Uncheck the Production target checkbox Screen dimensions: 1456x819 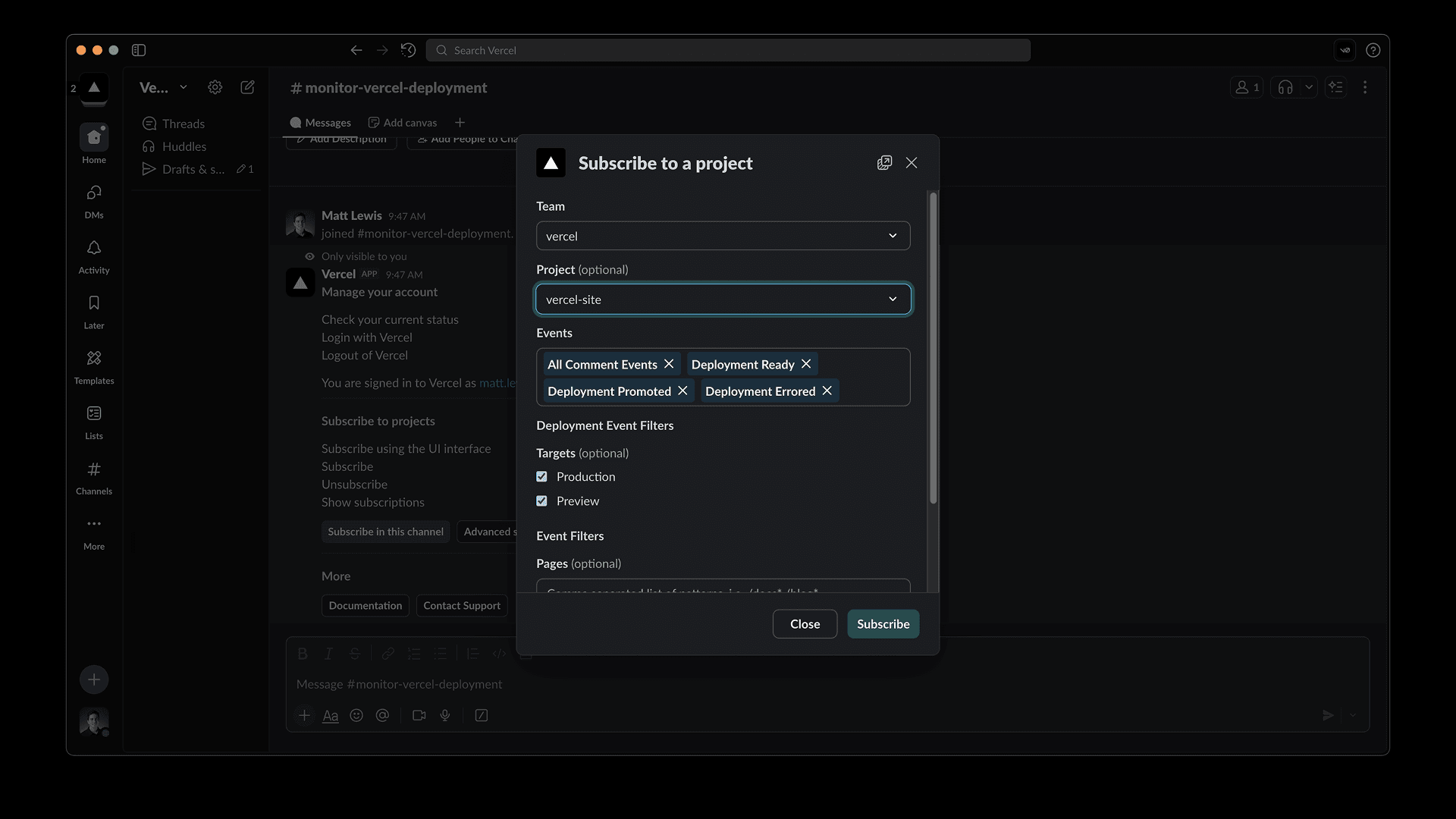541,477
